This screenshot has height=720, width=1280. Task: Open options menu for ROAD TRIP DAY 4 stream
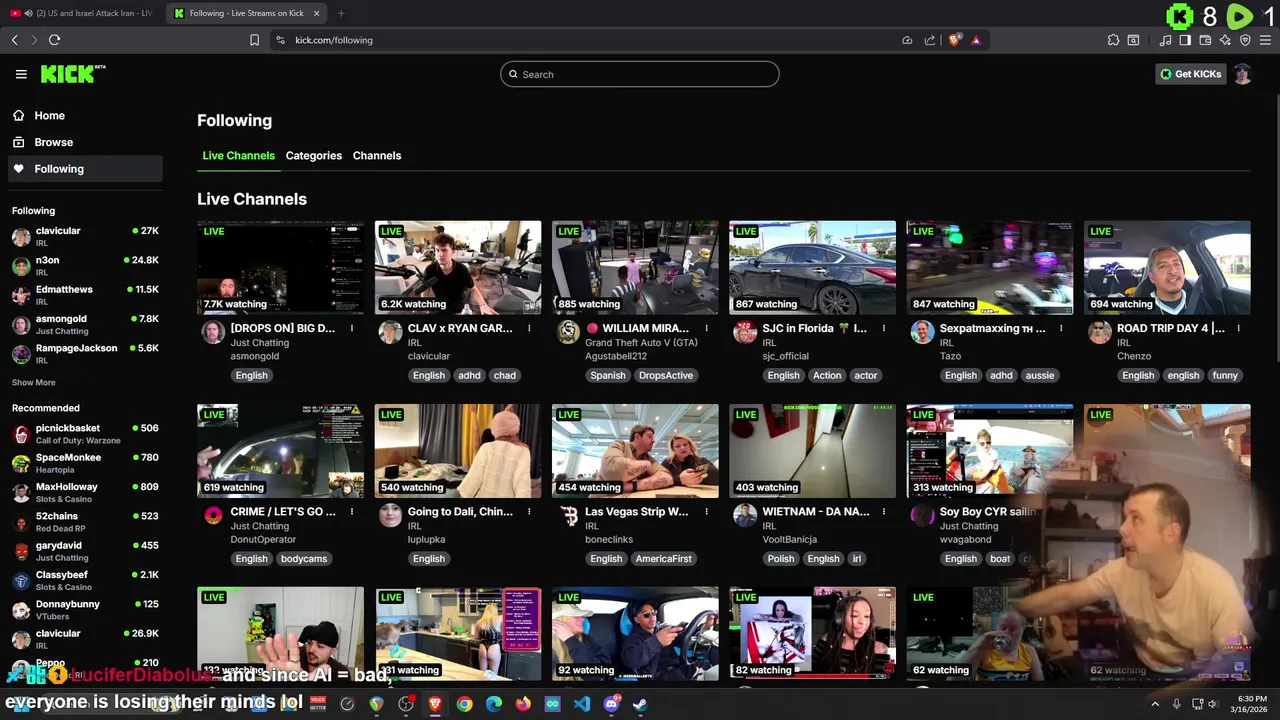pyautogui.click(x=1238, y=328)
